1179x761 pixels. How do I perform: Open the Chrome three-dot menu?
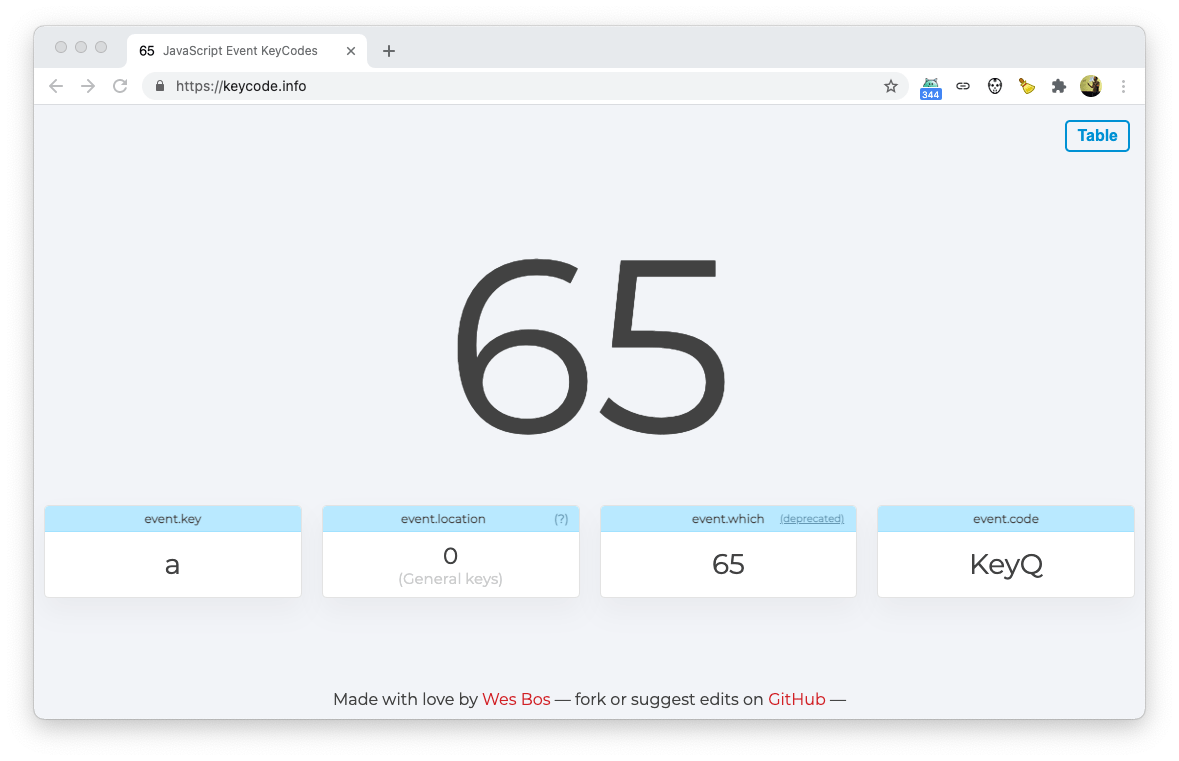point(1123,87)
